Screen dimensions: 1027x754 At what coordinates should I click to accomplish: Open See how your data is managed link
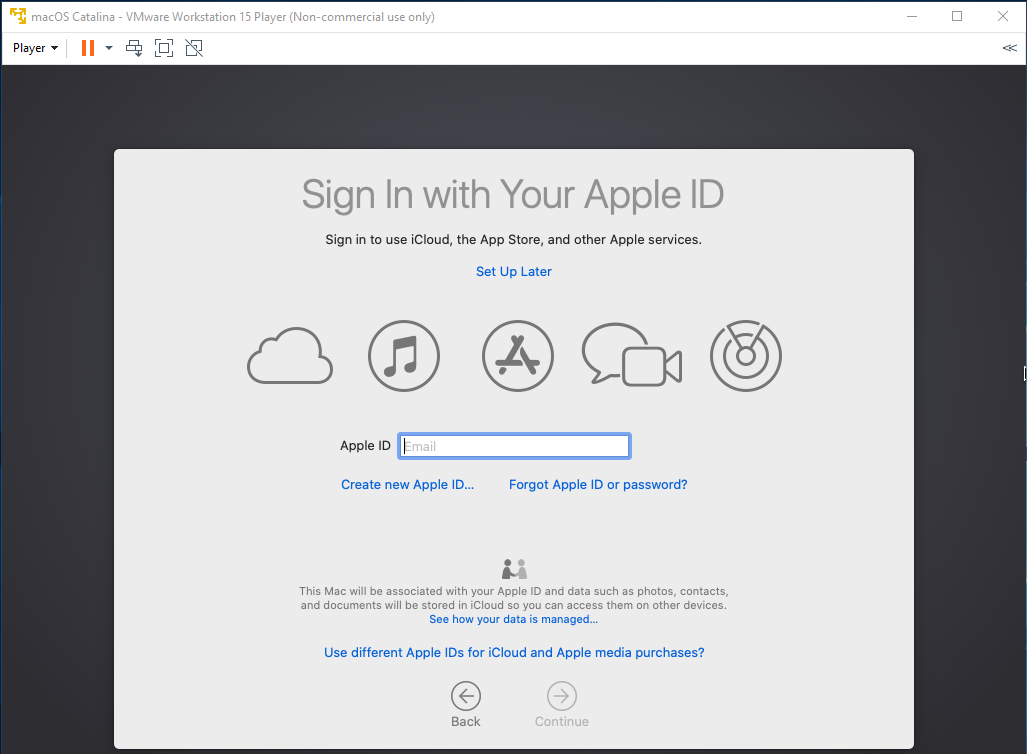(x=514, y=619)
